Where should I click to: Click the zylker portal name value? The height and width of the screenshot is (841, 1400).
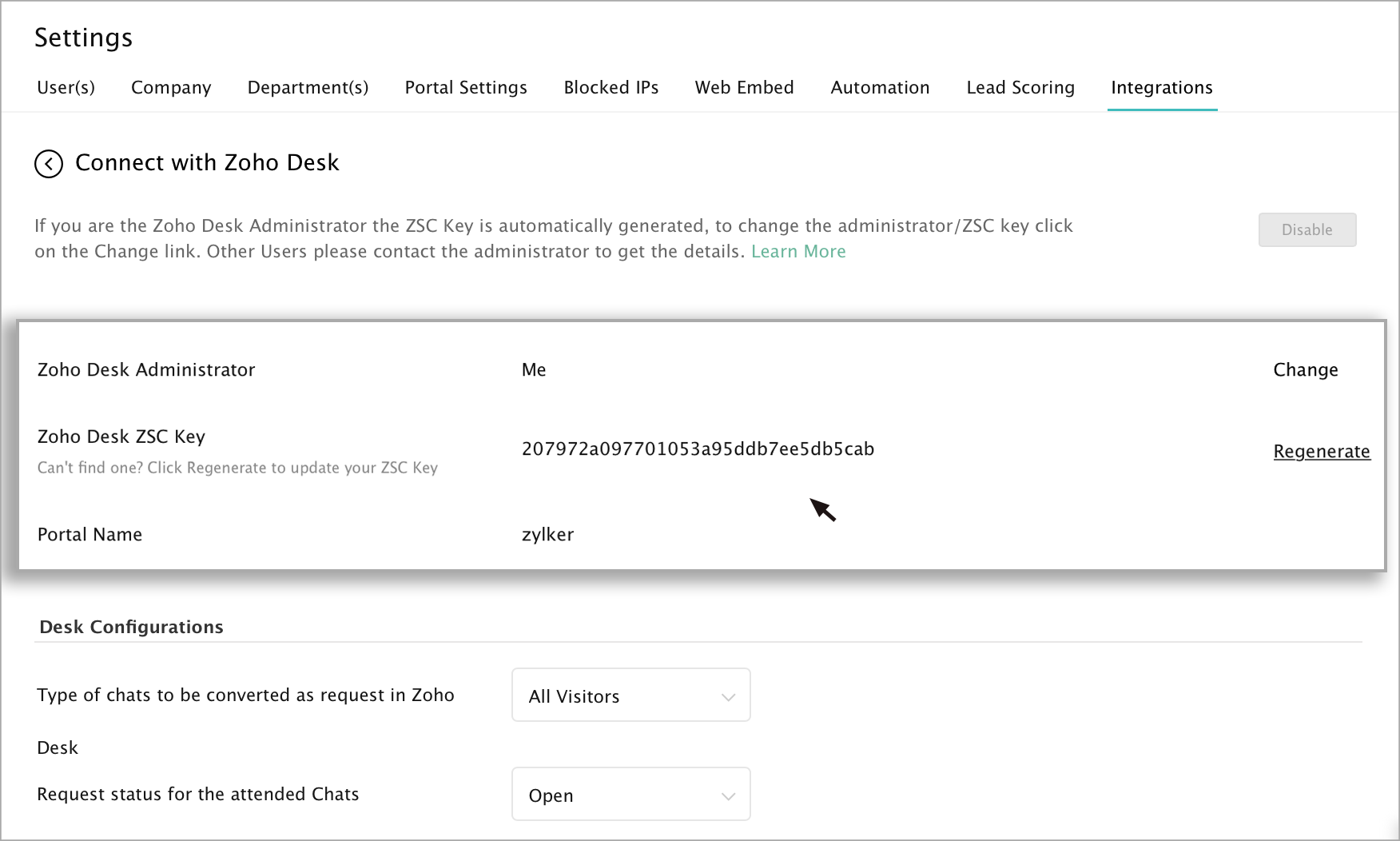click(547, 535)
